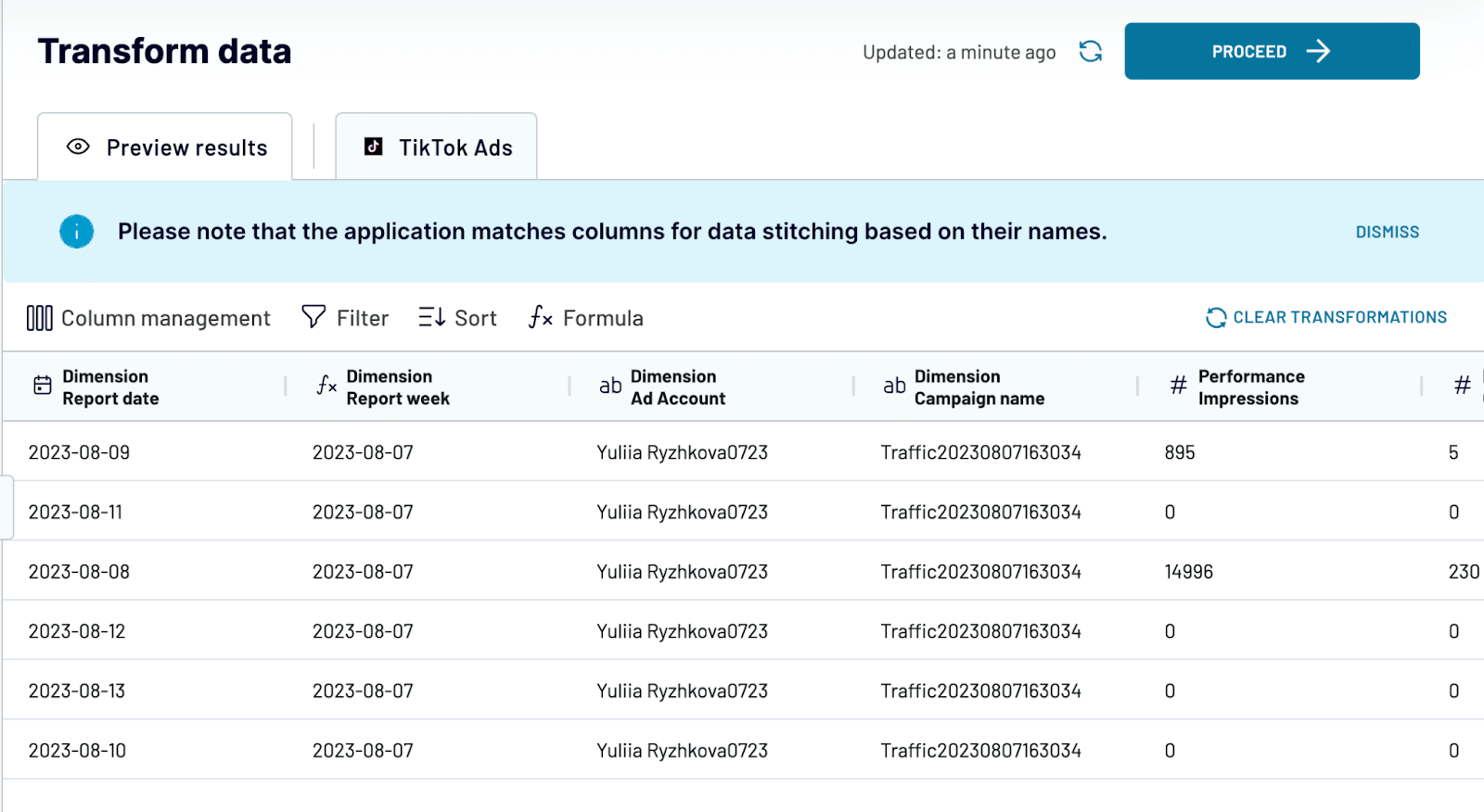The width and height of the screenshot is (1484, 812).
Task: Open the Filter tool
Action: coord(345,318)
